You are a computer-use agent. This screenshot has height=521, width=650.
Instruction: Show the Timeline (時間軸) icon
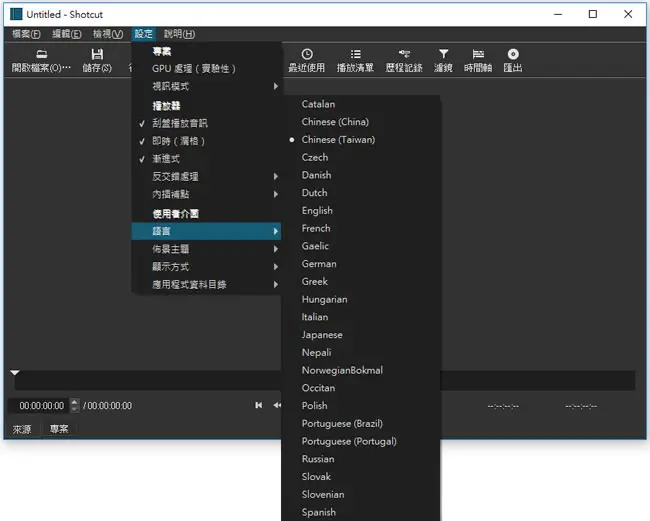point(478,54)
